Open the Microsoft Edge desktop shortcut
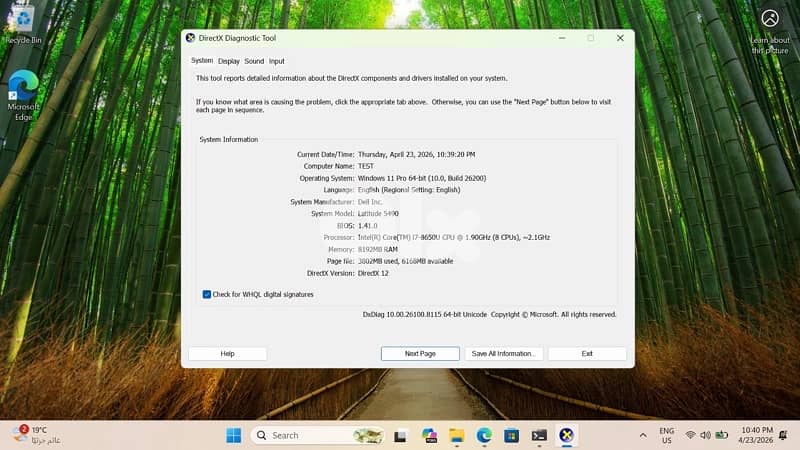Image resolution: width=800 pixels, height=450 pixels. point(23,95)
